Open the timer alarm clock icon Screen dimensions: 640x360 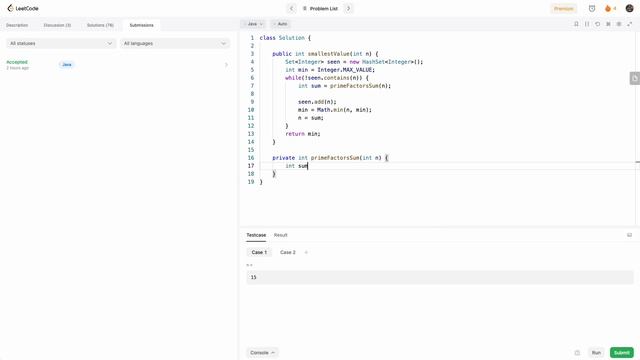(x=592, y=9)
